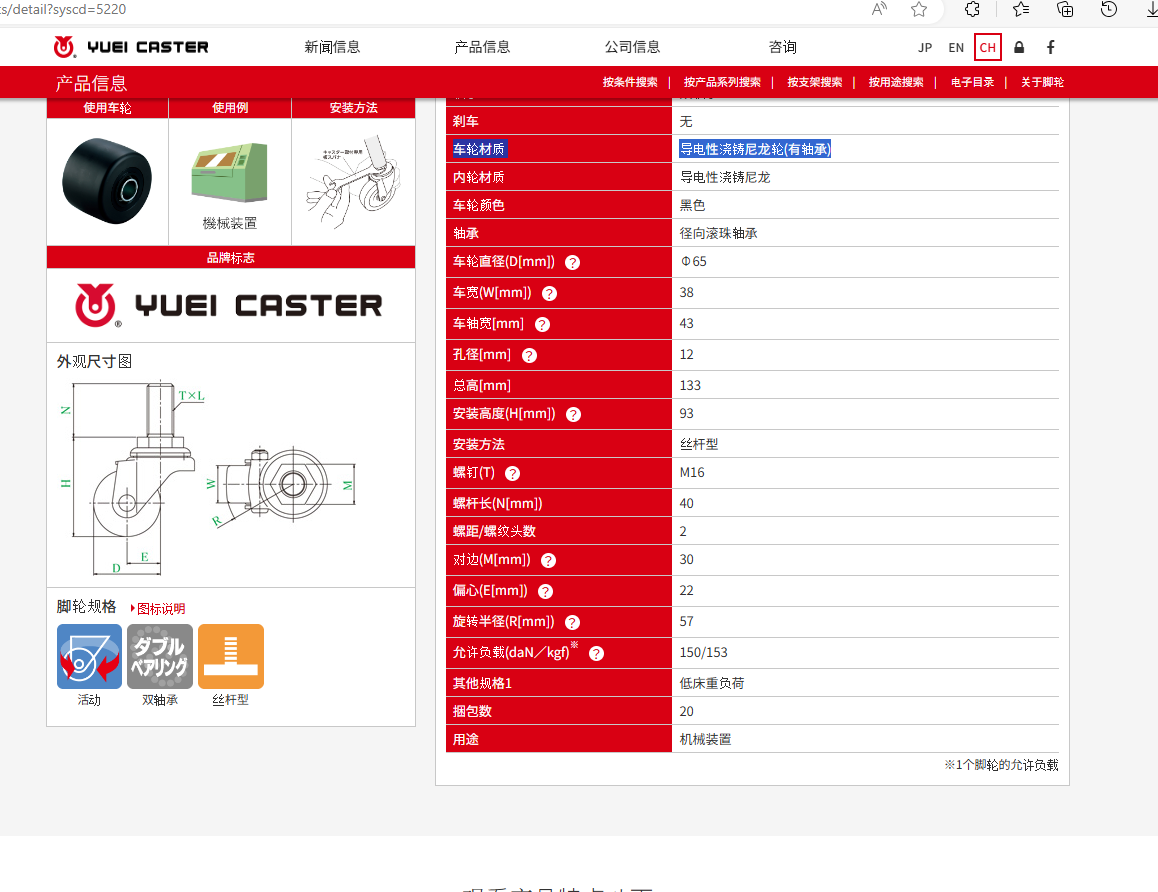1158x892 pixels.
Task: Switch to the 使用例 tab
Action: coord(230,107)
